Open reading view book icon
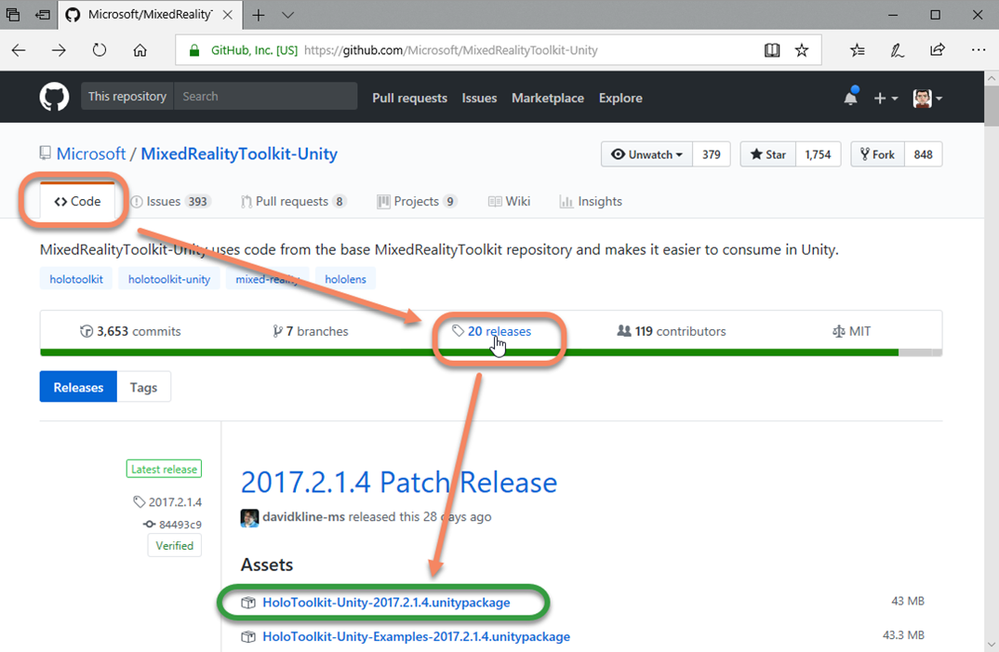 (x=772, y=50)
